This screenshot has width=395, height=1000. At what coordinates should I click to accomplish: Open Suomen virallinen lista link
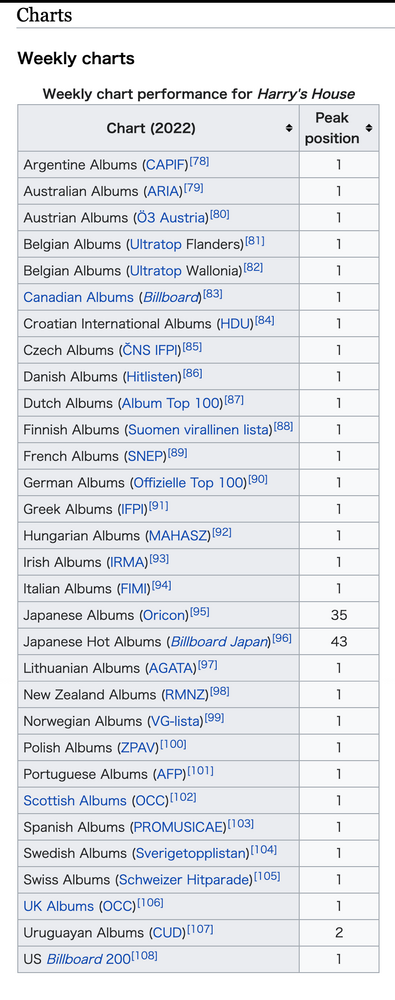pos(200,430)
